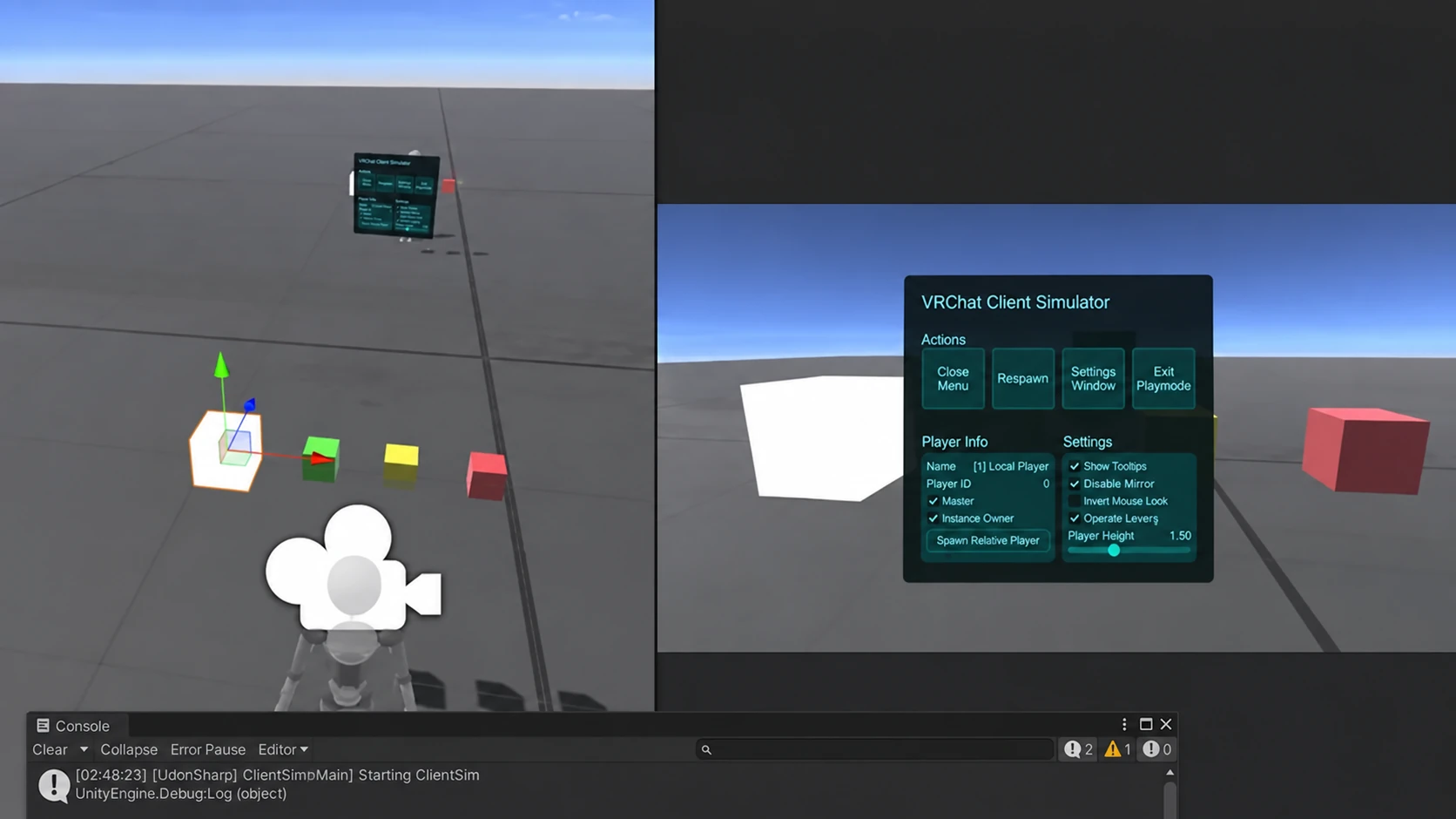Enable the Invert Mouse Look checkbox

point(1075,501)
